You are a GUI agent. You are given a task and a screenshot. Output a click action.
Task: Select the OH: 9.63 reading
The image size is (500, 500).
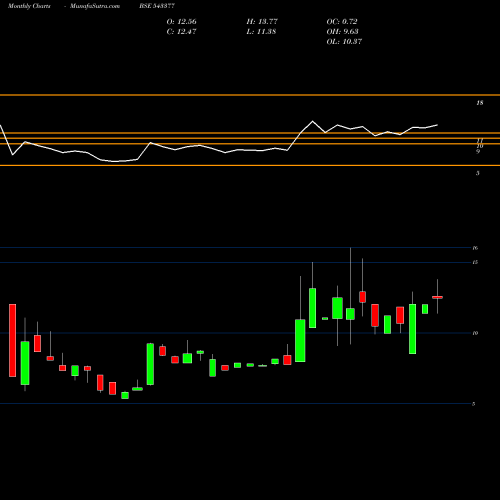point(342,32)
